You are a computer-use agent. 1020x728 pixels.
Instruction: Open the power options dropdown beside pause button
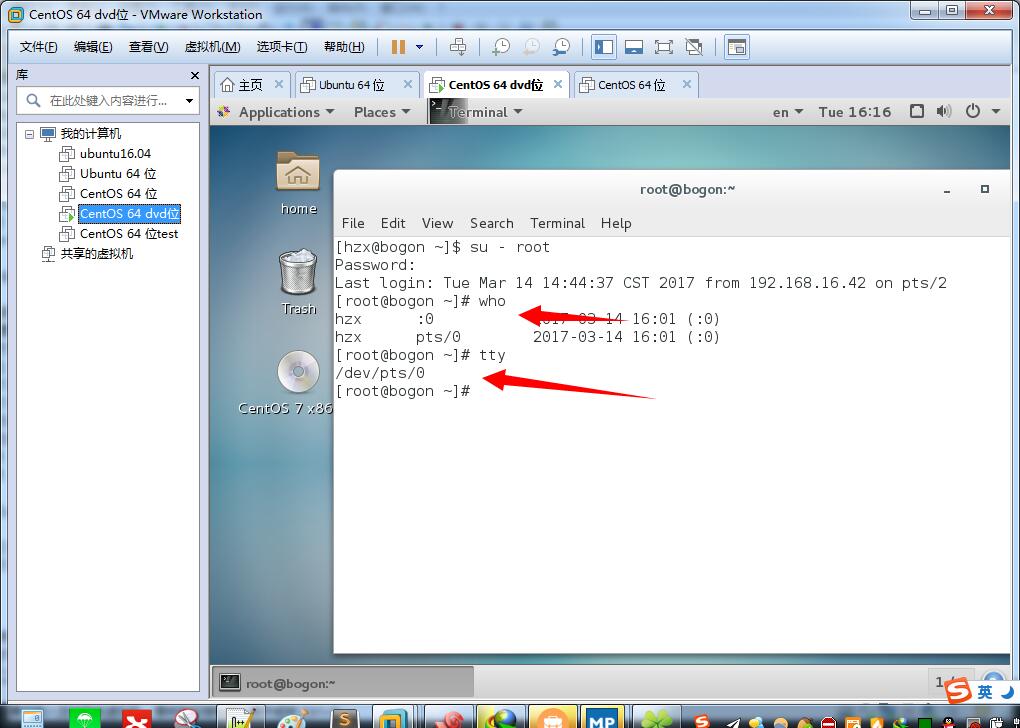(420, 47)
